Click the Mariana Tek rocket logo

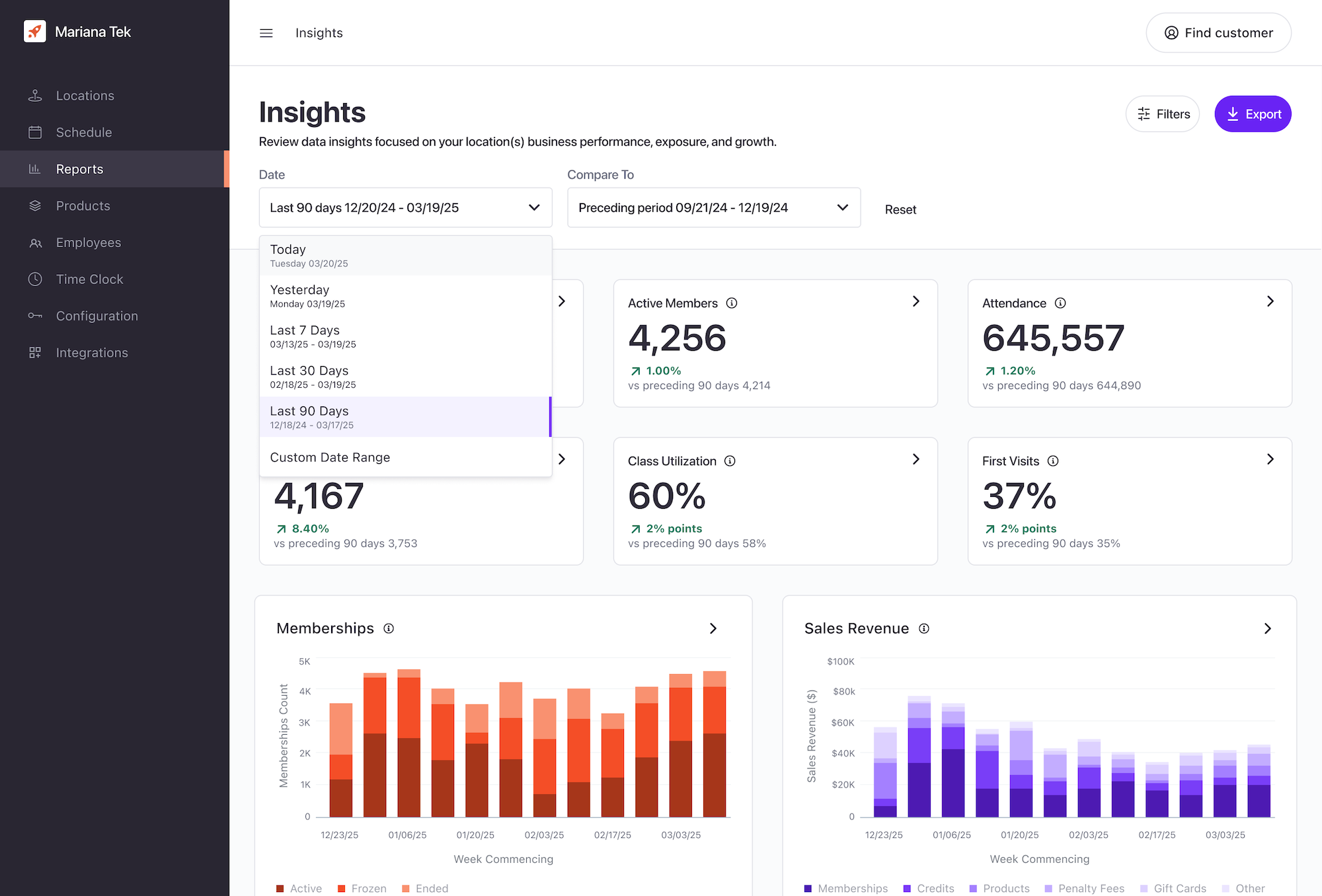[x=35, y=31]
